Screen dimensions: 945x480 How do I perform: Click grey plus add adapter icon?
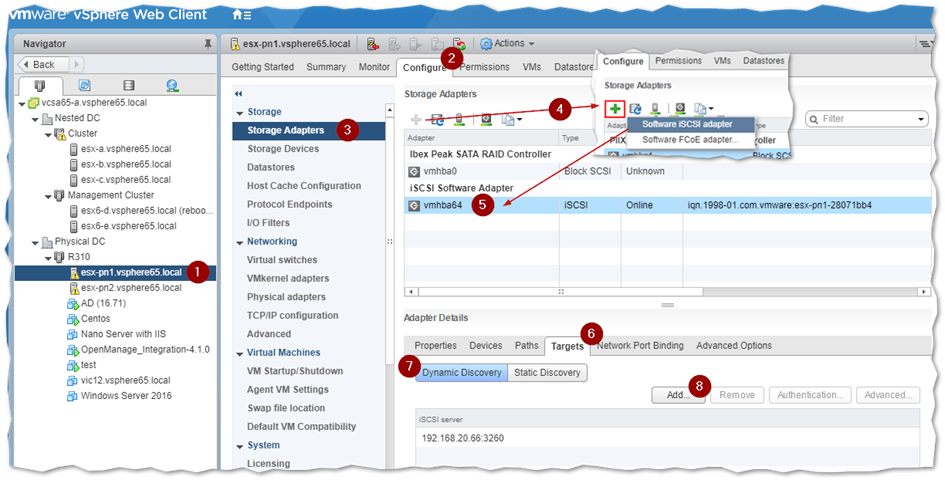416,119
